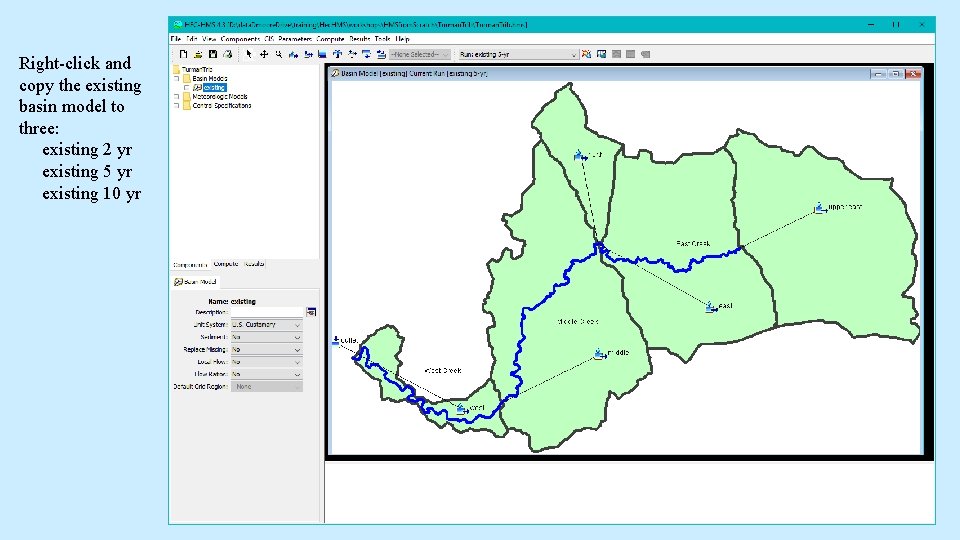Open the Flow Ratios dropdown
960x540 pixels.
coord(266,374)
